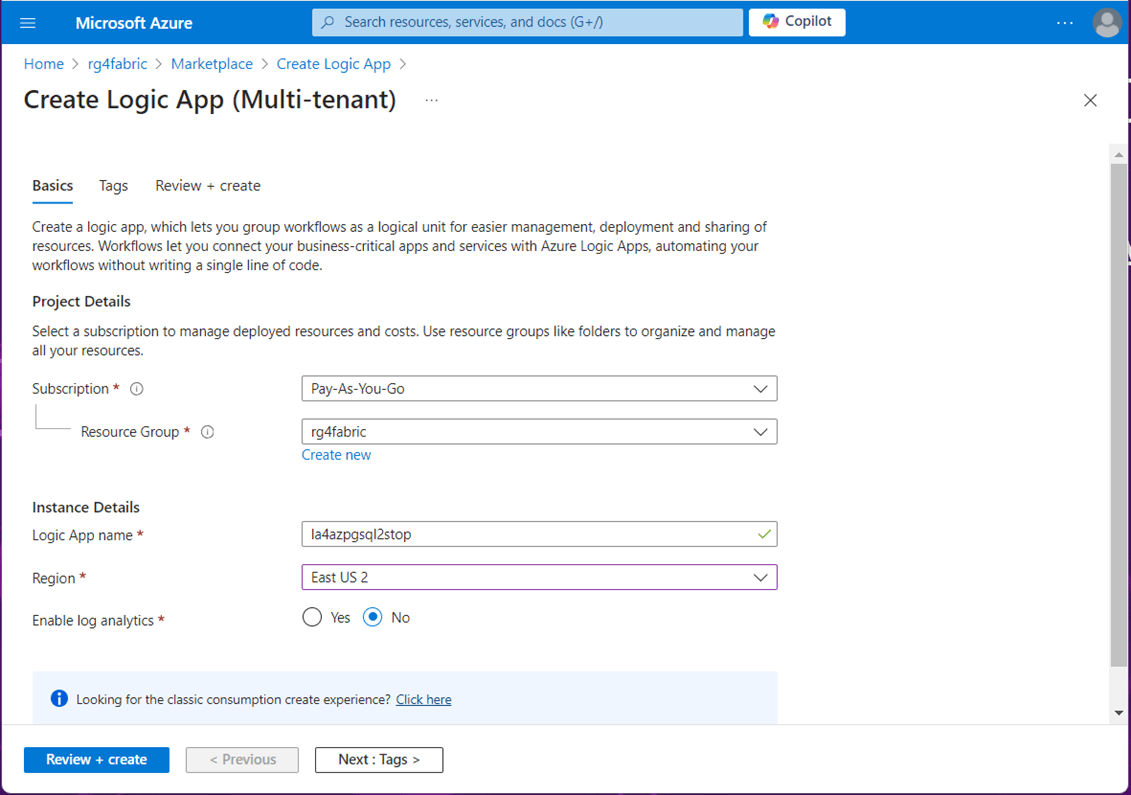The height and width of the screenshot is (795, 1131).
Task: Click the Subscription info icon
Action: click(x=137, y=389)
